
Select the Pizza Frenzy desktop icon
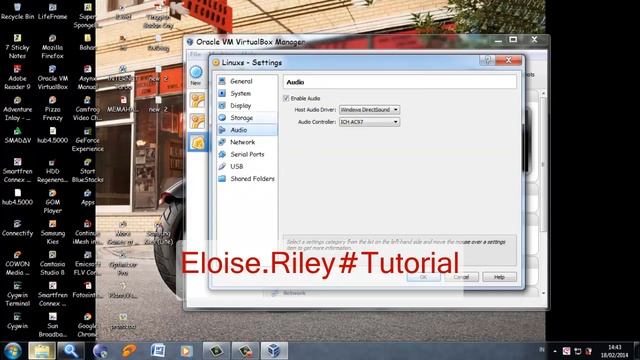[52, 109]
